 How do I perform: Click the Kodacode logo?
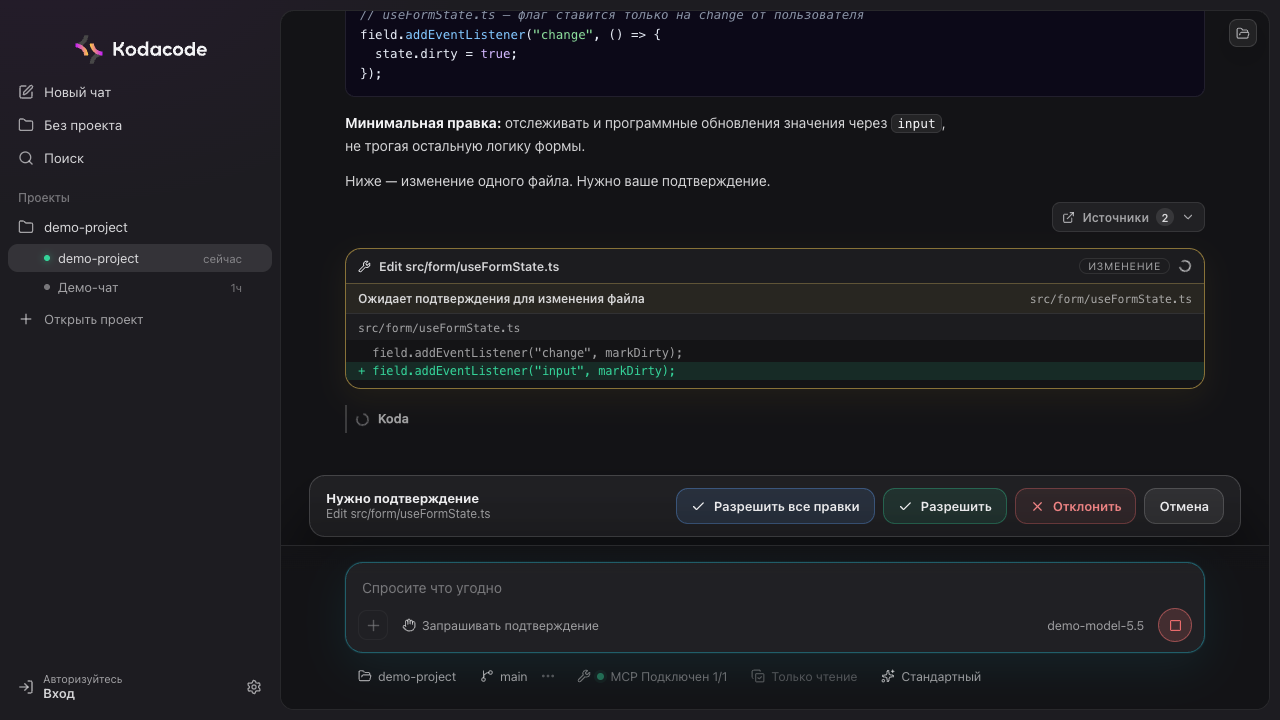pyautogui.click(x=140, y=49)
